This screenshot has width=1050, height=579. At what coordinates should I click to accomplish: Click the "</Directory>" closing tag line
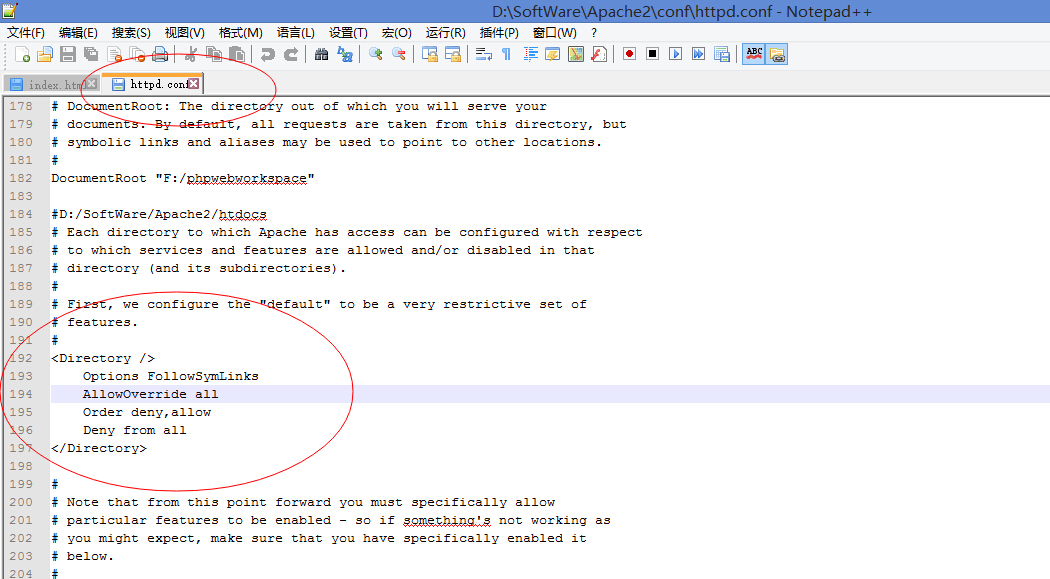coord(99,448)
